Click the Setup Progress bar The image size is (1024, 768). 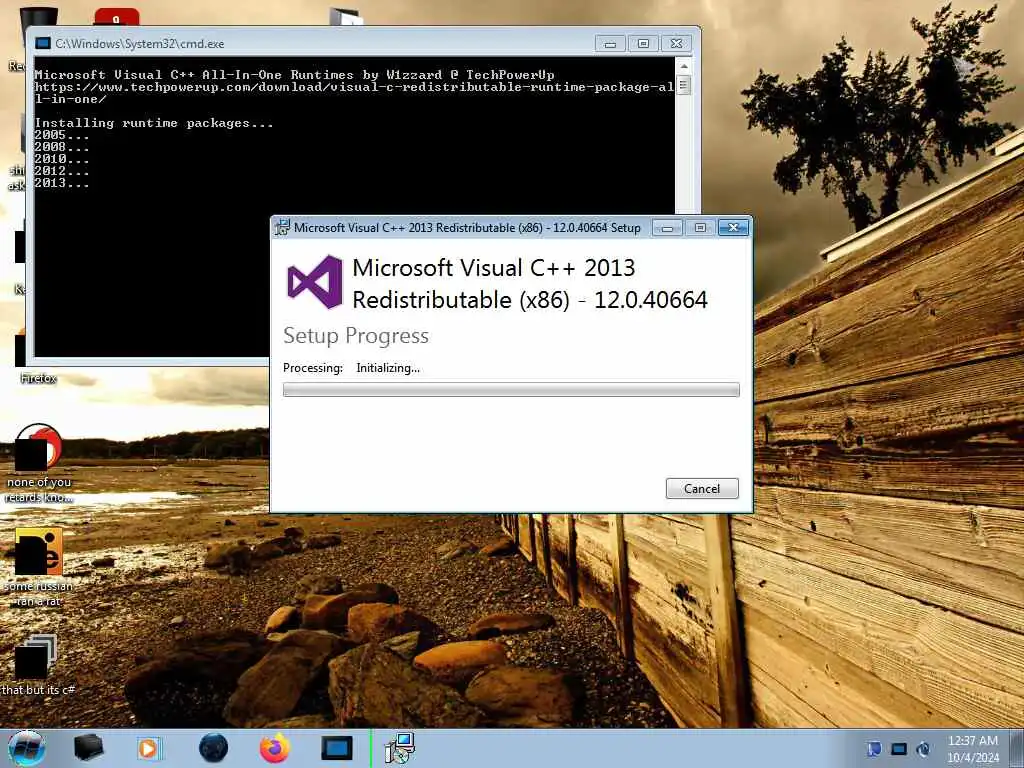511,390
